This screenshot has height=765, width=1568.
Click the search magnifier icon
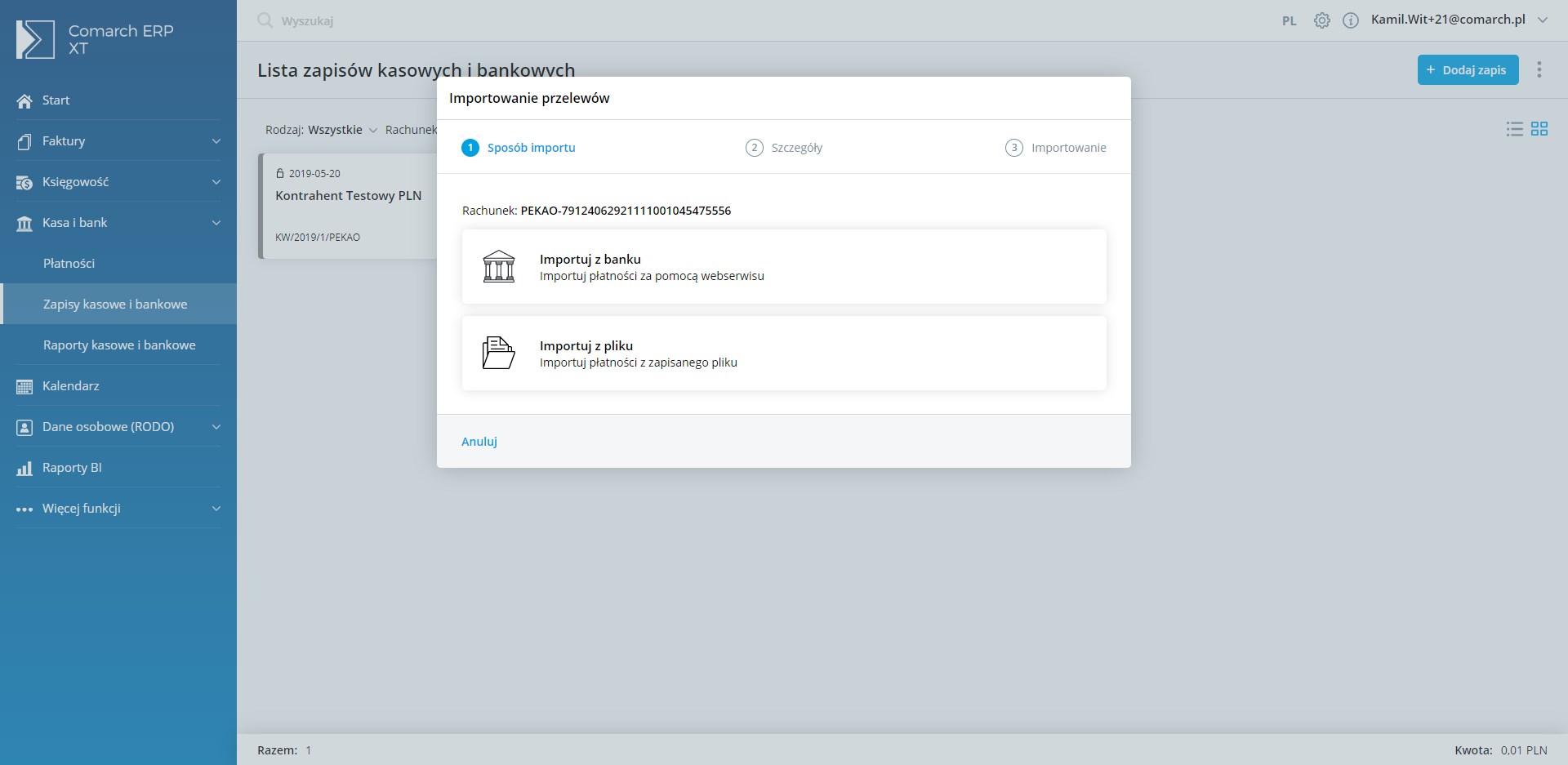(x=265, y=20)
